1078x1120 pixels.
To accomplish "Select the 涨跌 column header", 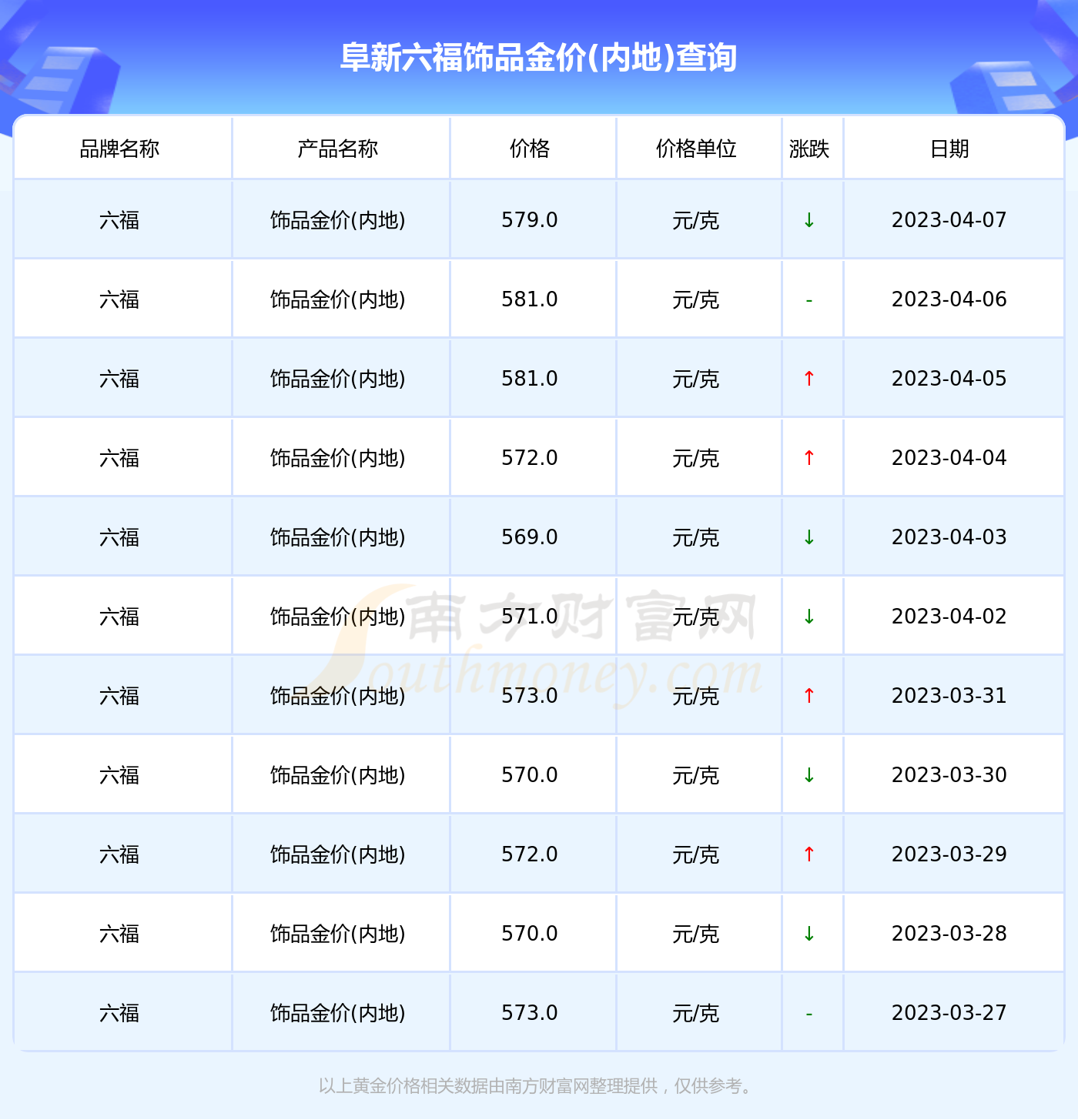I will [809, 149].
